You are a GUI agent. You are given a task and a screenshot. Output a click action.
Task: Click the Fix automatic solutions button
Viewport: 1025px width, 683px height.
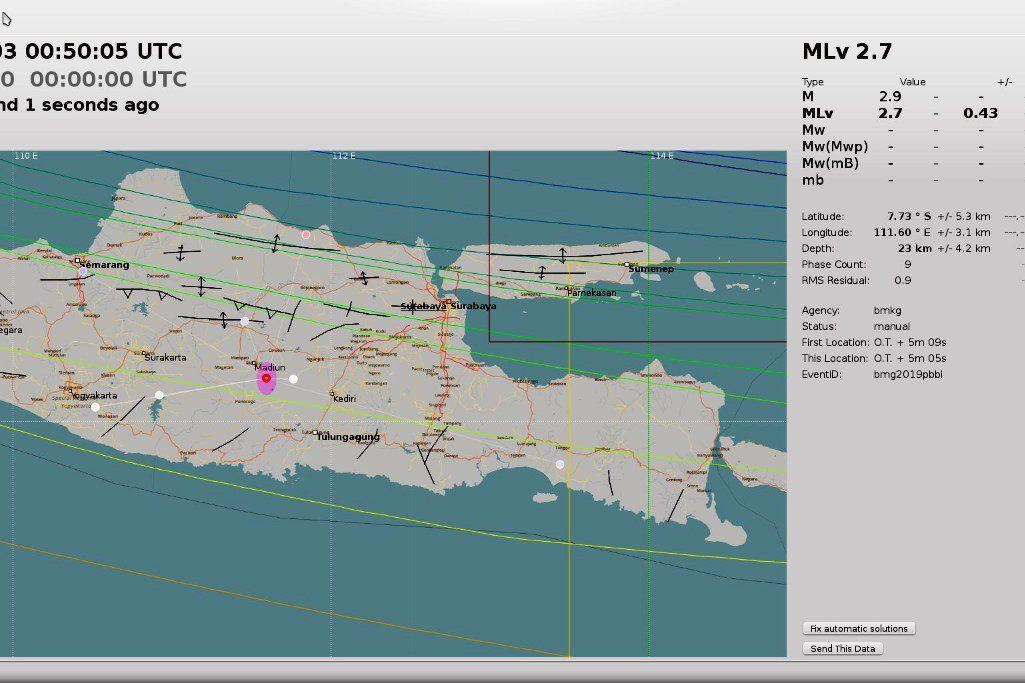coord(859,628)
